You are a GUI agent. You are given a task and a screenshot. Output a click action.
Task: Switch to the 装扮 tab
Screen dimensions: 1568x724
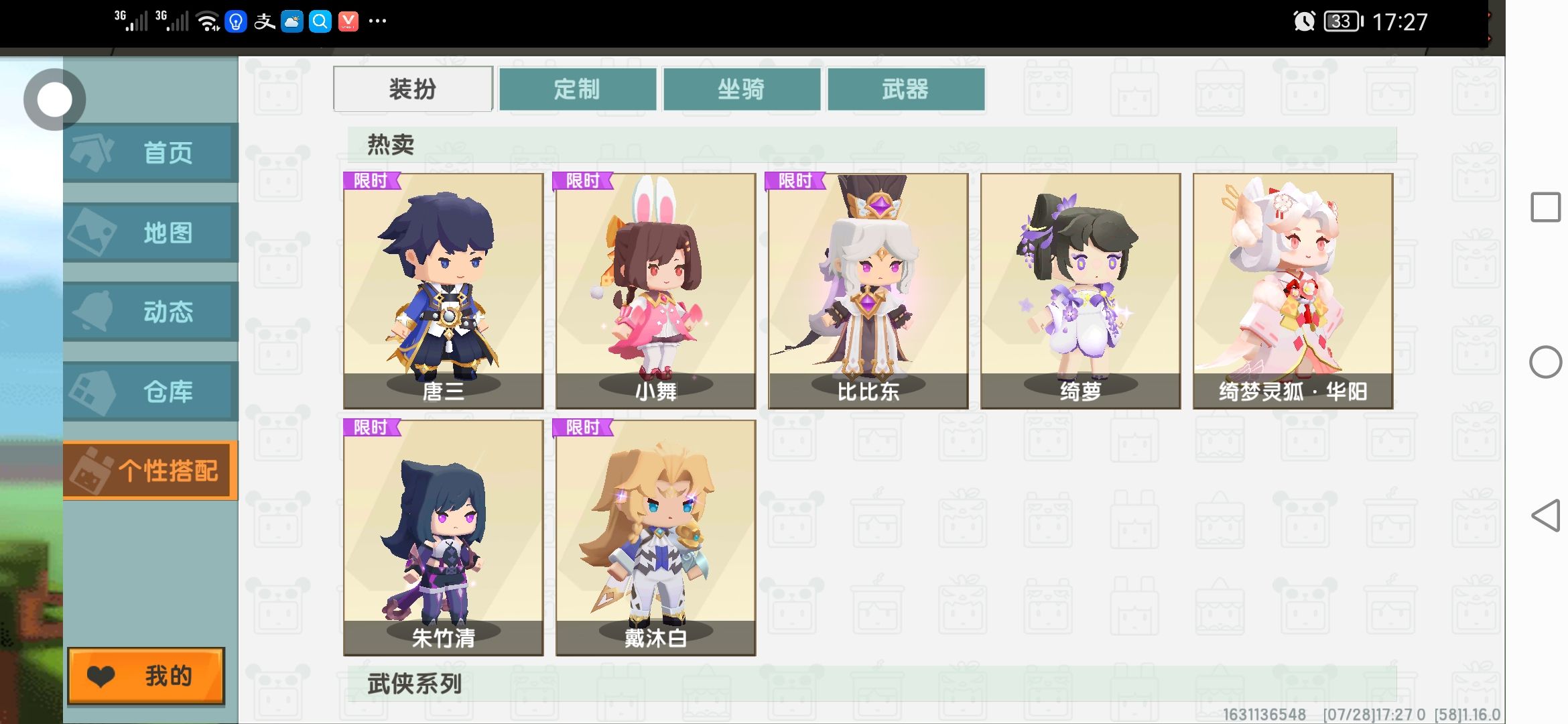(x=413, y=88)
